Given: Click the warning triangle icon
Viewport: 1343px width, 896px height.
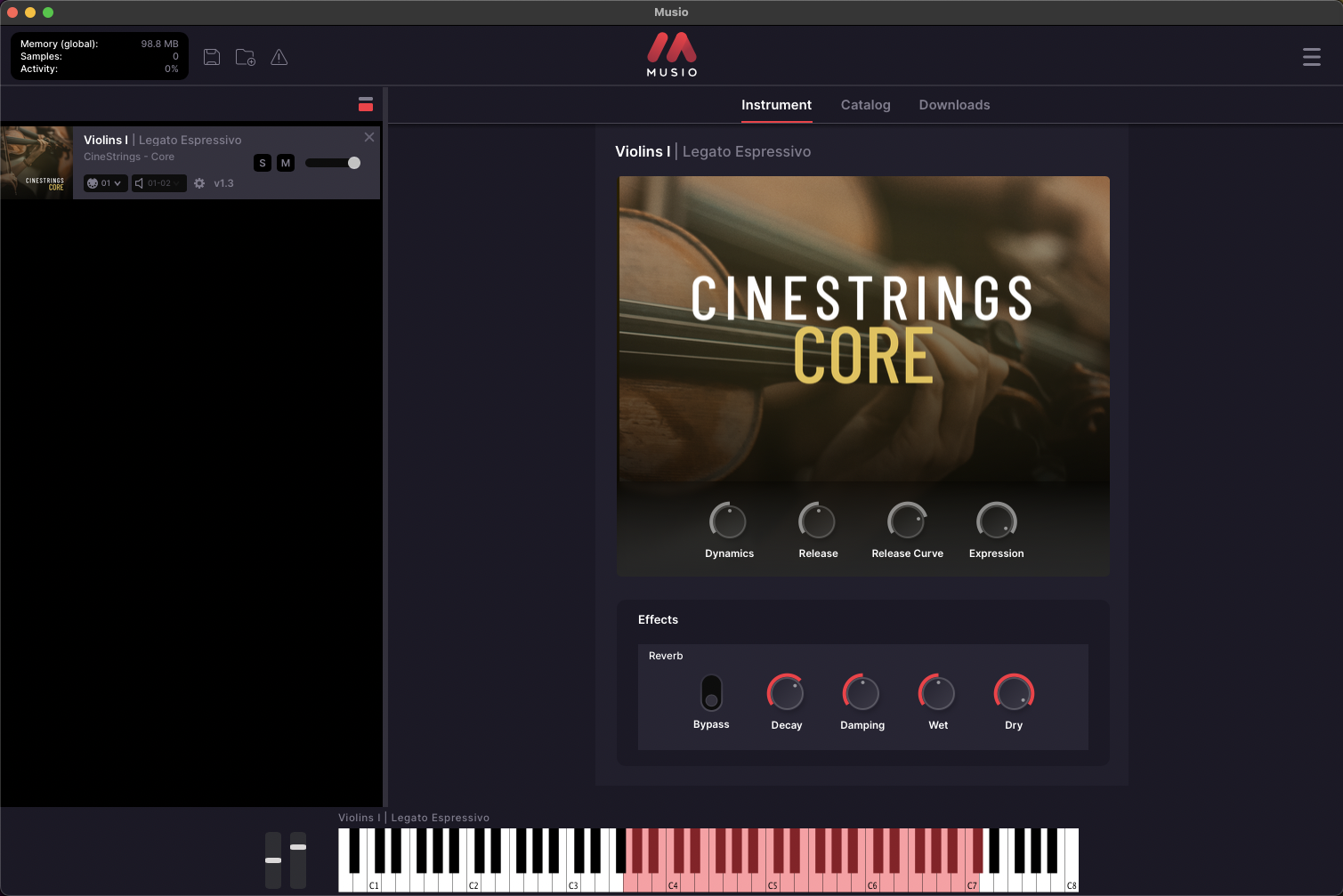Looking at the screenshot, I should (279, 57).
